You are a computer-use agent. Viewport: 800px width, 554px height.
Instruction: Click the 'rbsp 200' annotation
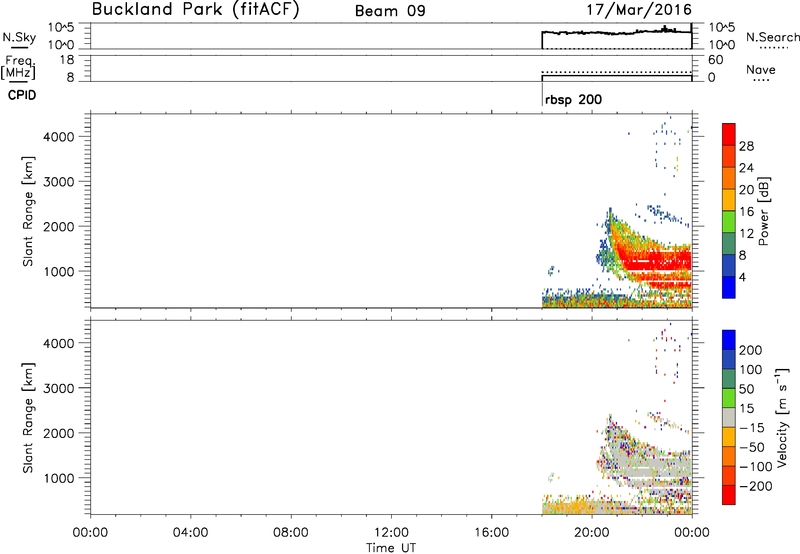(x=573, y=99)
